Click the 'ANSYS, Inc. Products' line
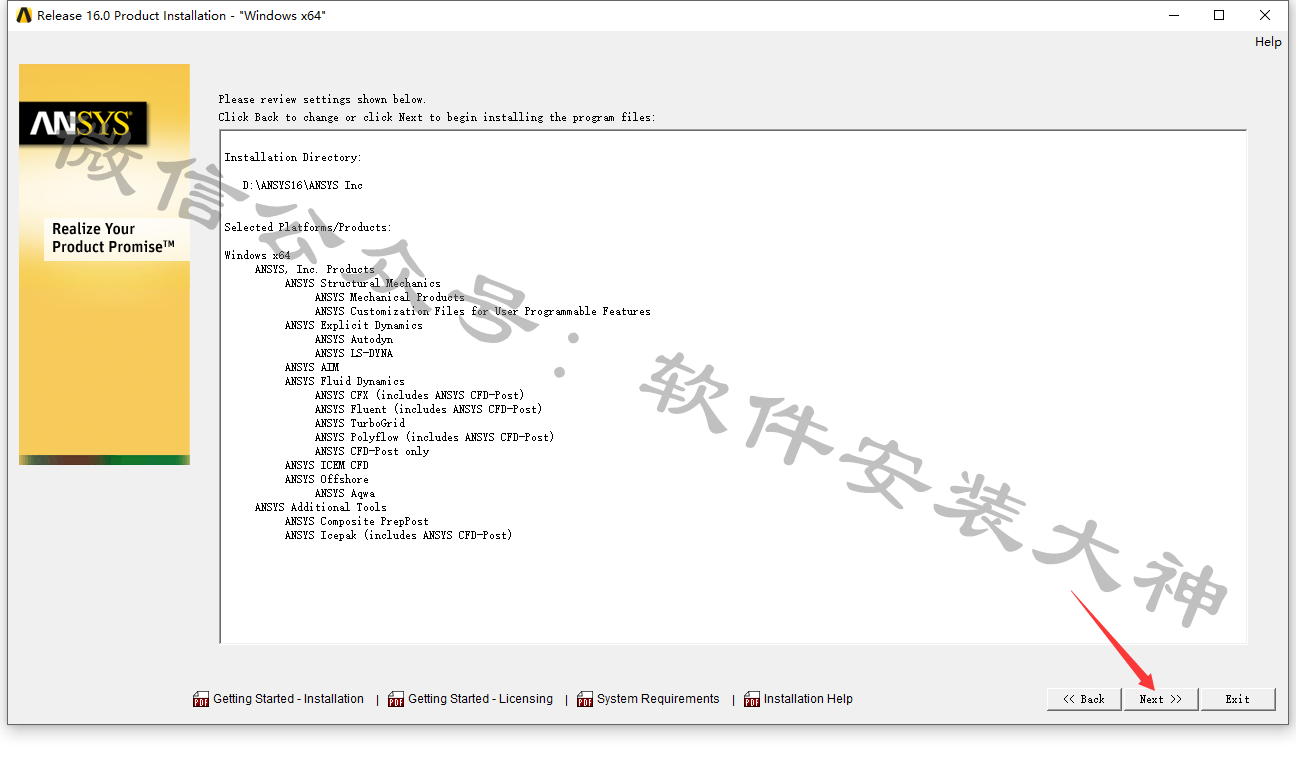Viewport: 1296px width, 764px height. (x=315, y=270)
